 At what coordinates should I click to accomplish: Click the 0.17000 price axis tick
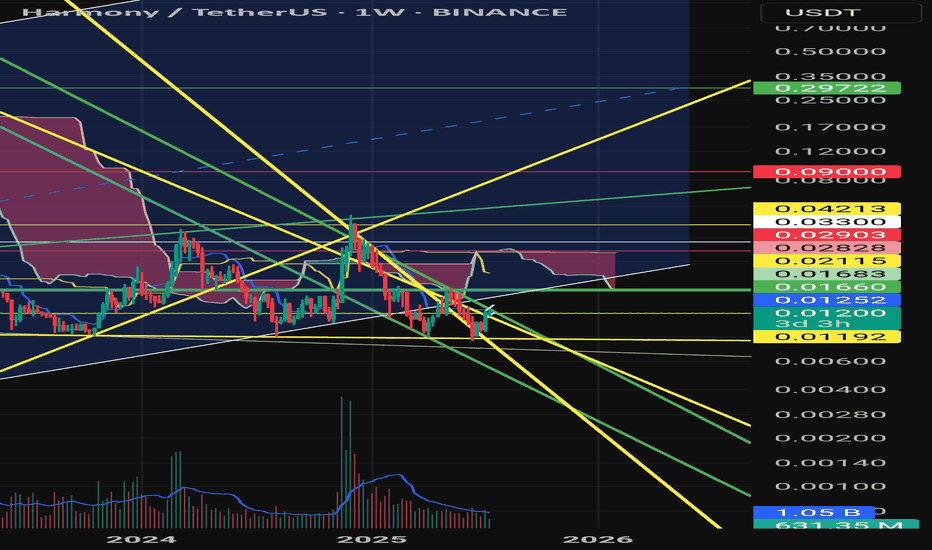click(830, 127)
